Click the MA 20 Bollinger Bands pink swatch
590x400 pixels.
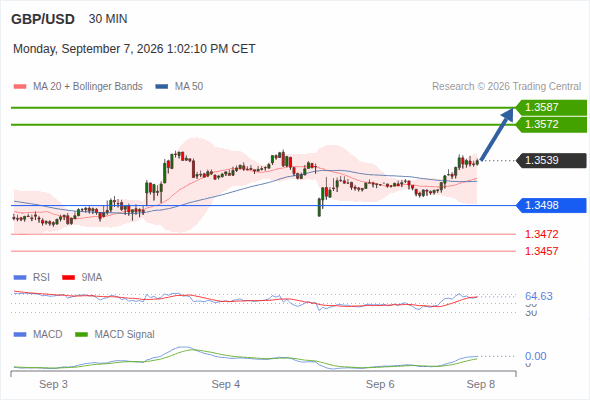[20, 87]
